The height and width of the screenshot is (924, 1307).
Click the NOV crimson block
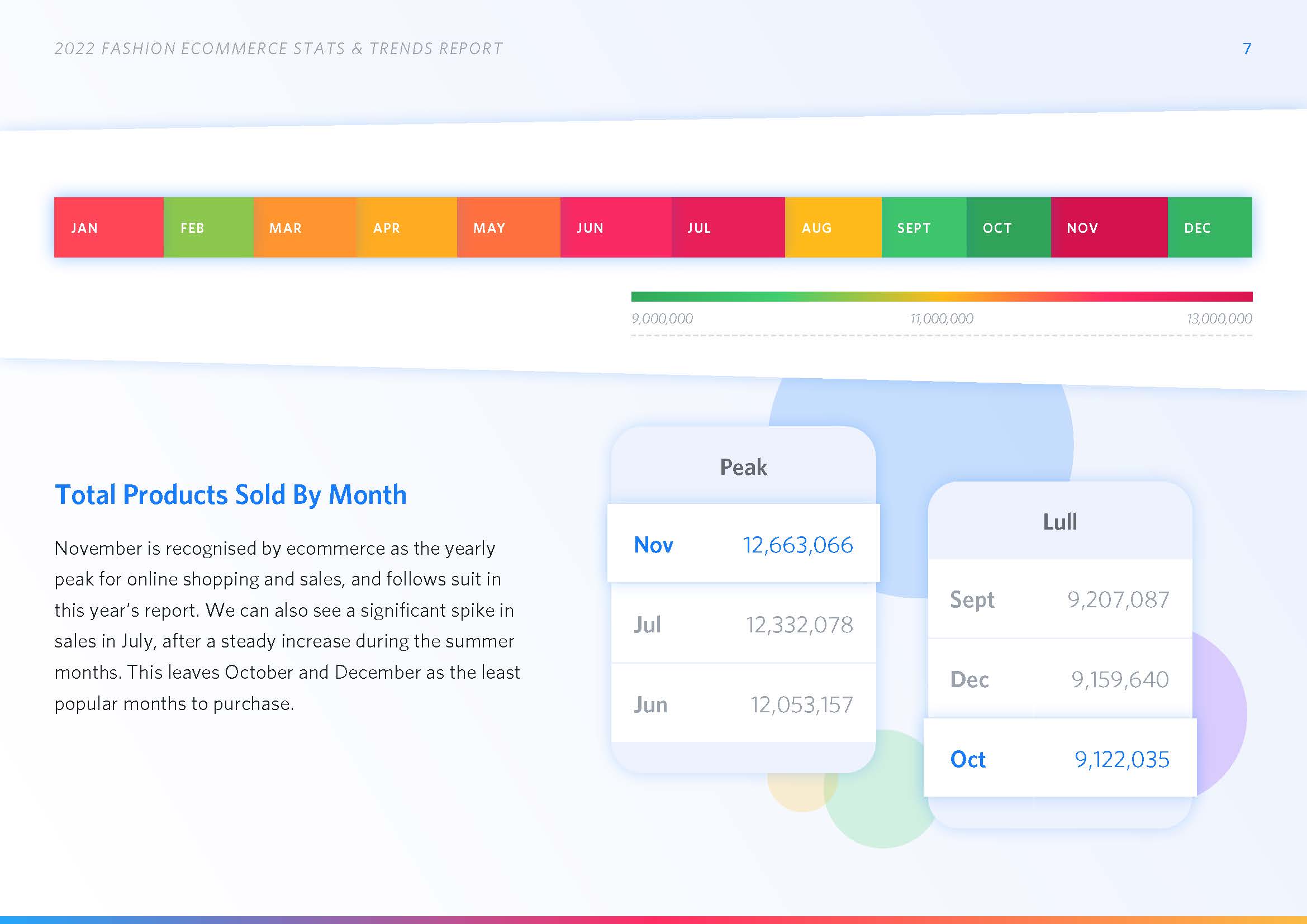pyautogui.click(x=1109, y=227)
